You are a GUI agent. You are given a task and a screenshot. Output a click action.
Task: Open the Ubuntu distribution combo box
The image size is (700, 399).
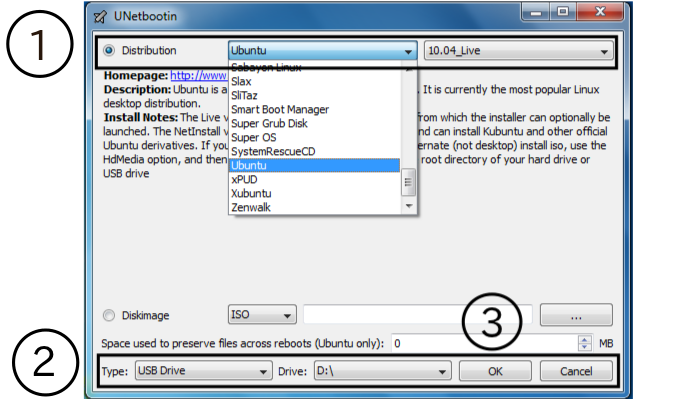coord(322,50)
